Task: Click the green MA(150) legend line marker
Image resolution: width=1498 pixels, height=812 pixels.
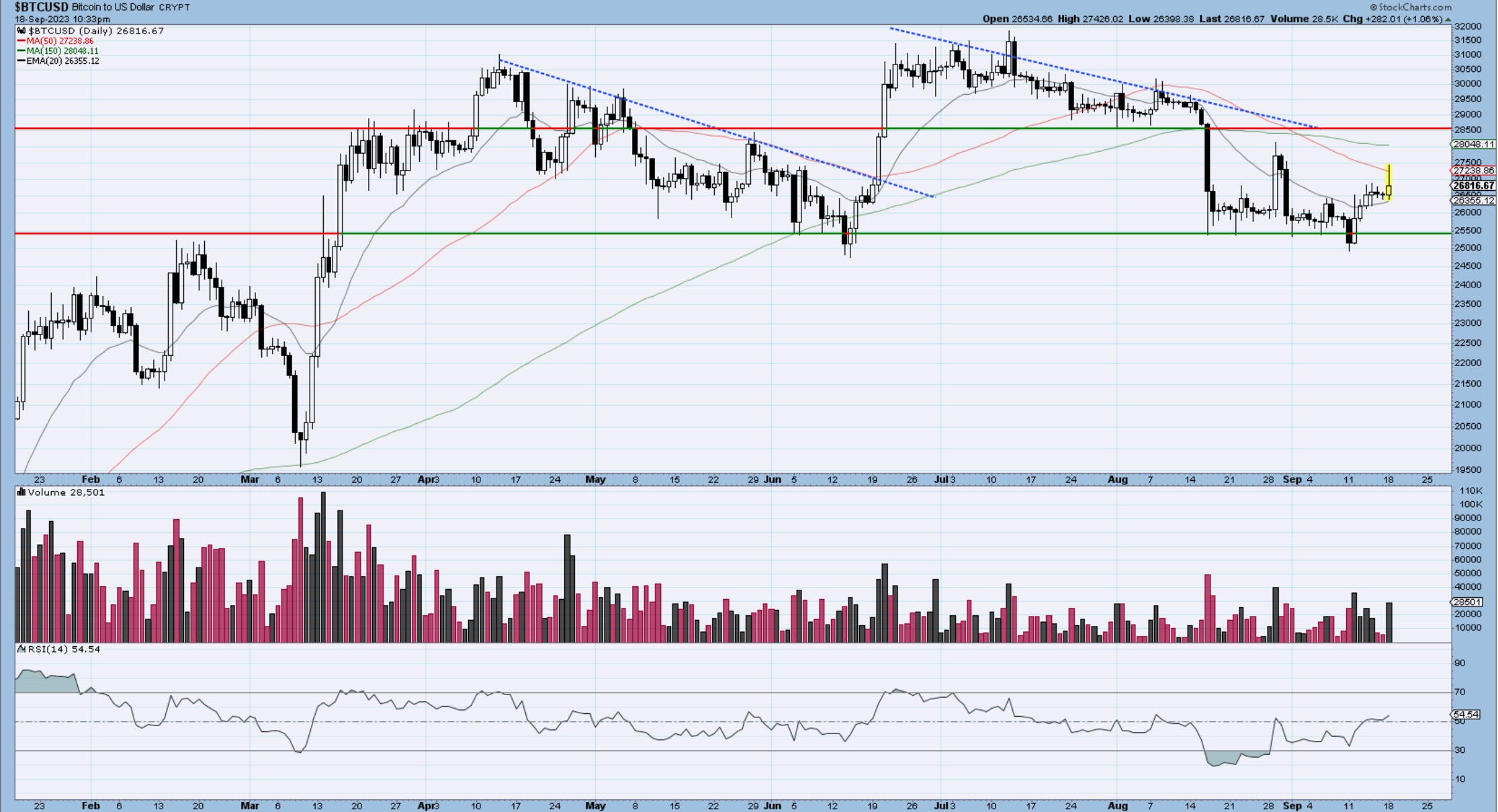Action: tap(21, 51)
